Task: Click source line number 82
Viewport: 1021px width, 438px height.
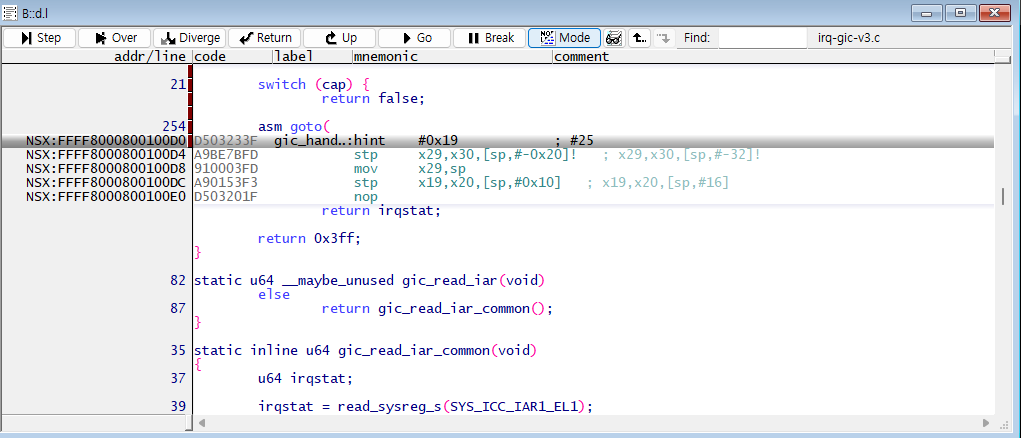Action: coord(178,281)
